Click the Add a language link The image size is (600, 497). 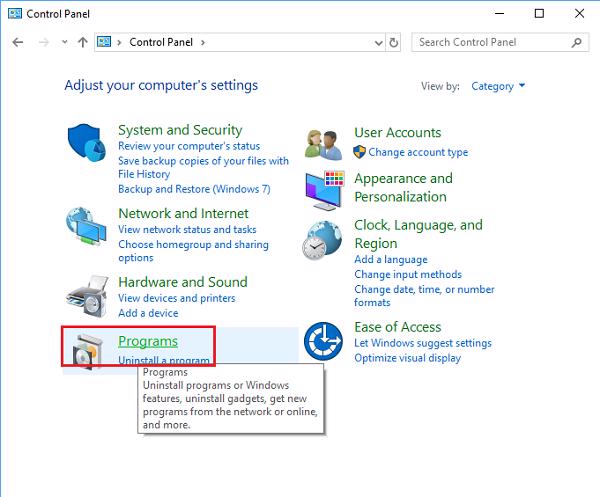click(391, 259)
